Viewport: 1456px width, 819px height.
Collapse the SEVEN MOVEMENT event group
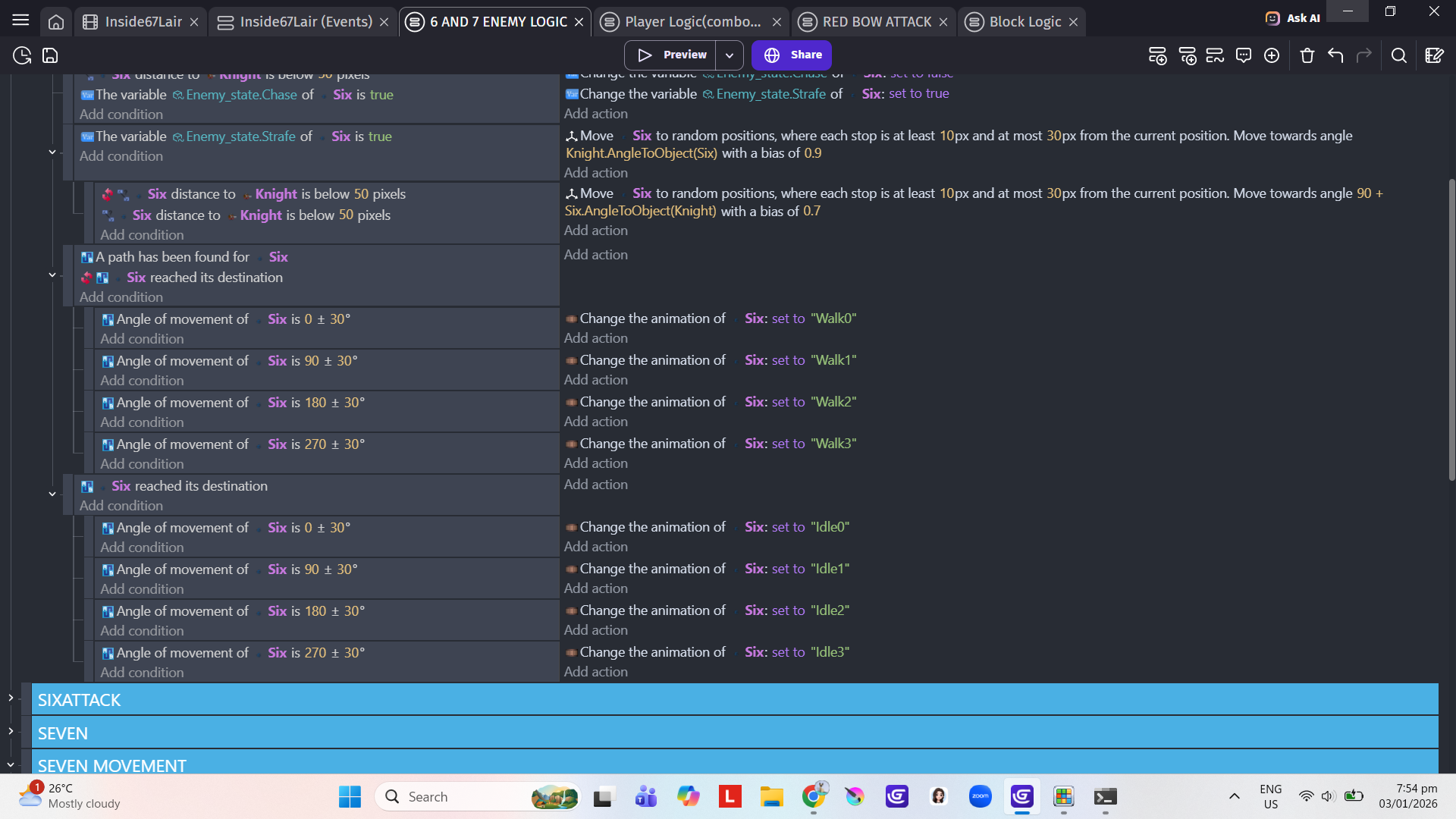[11, 764]
